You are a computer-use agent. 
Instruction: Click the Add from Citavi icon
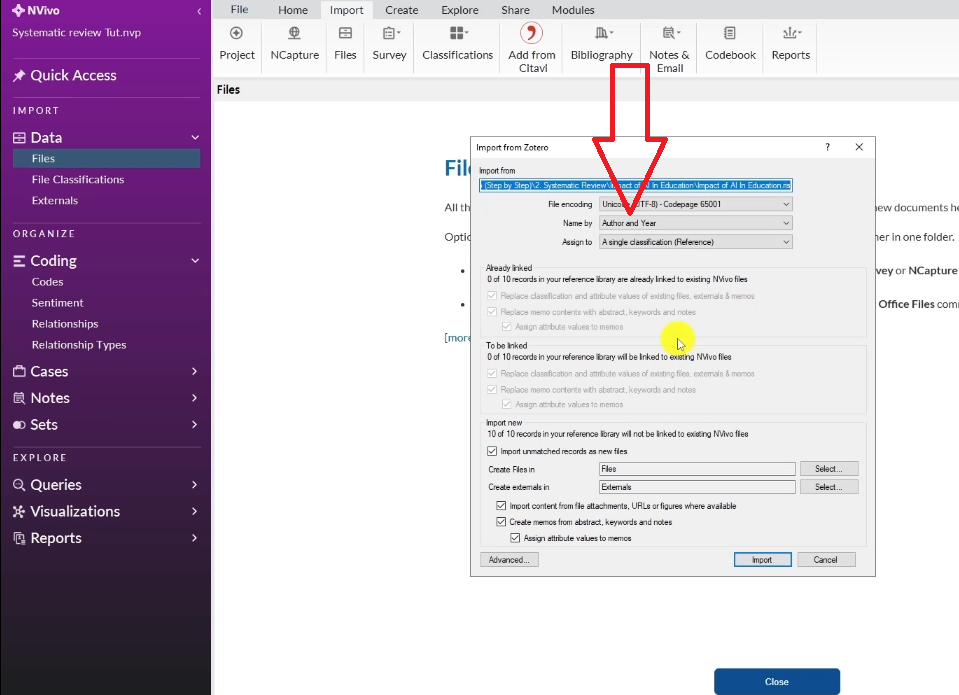click(x=531, y=33)
